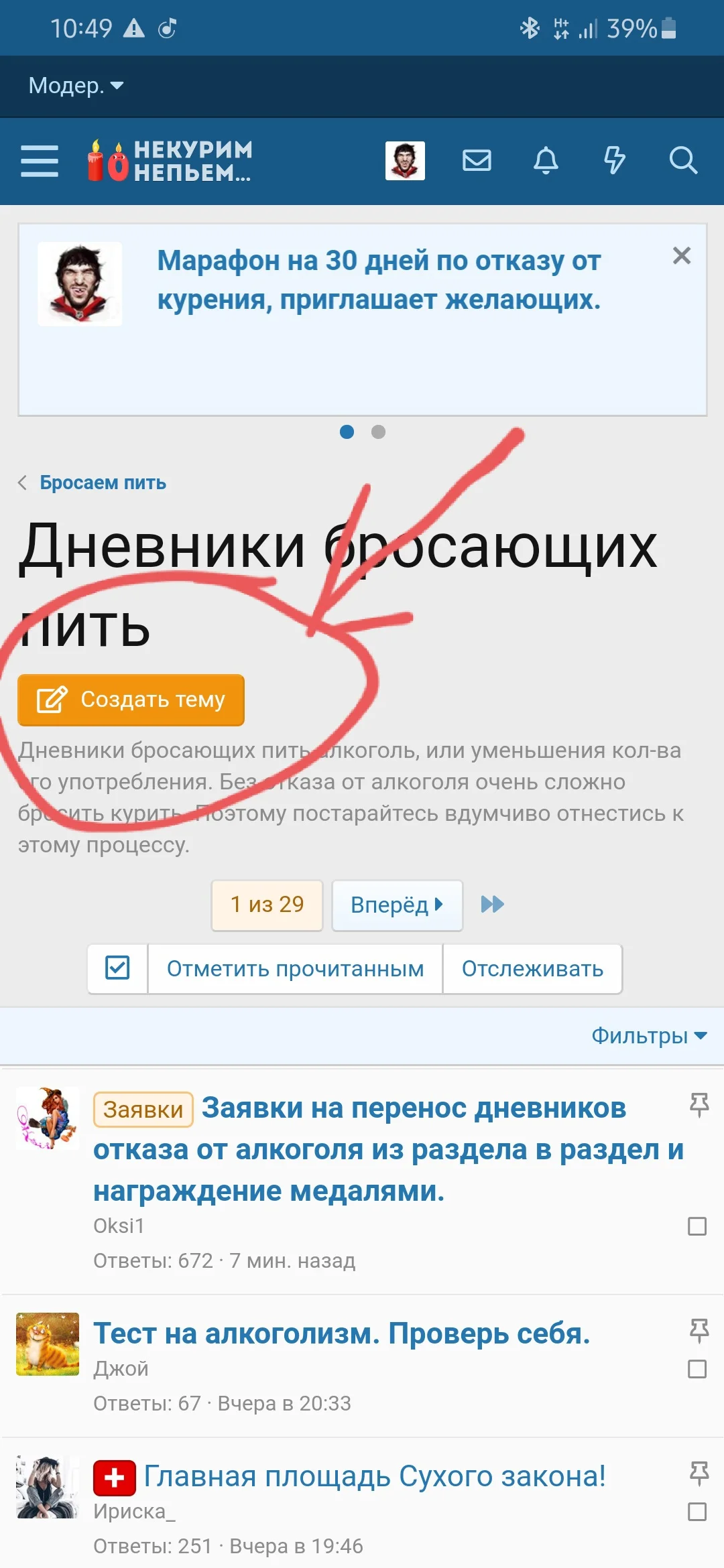Open the What's new lightning icon
724x1568 pixels.
(x=614, y=161)
